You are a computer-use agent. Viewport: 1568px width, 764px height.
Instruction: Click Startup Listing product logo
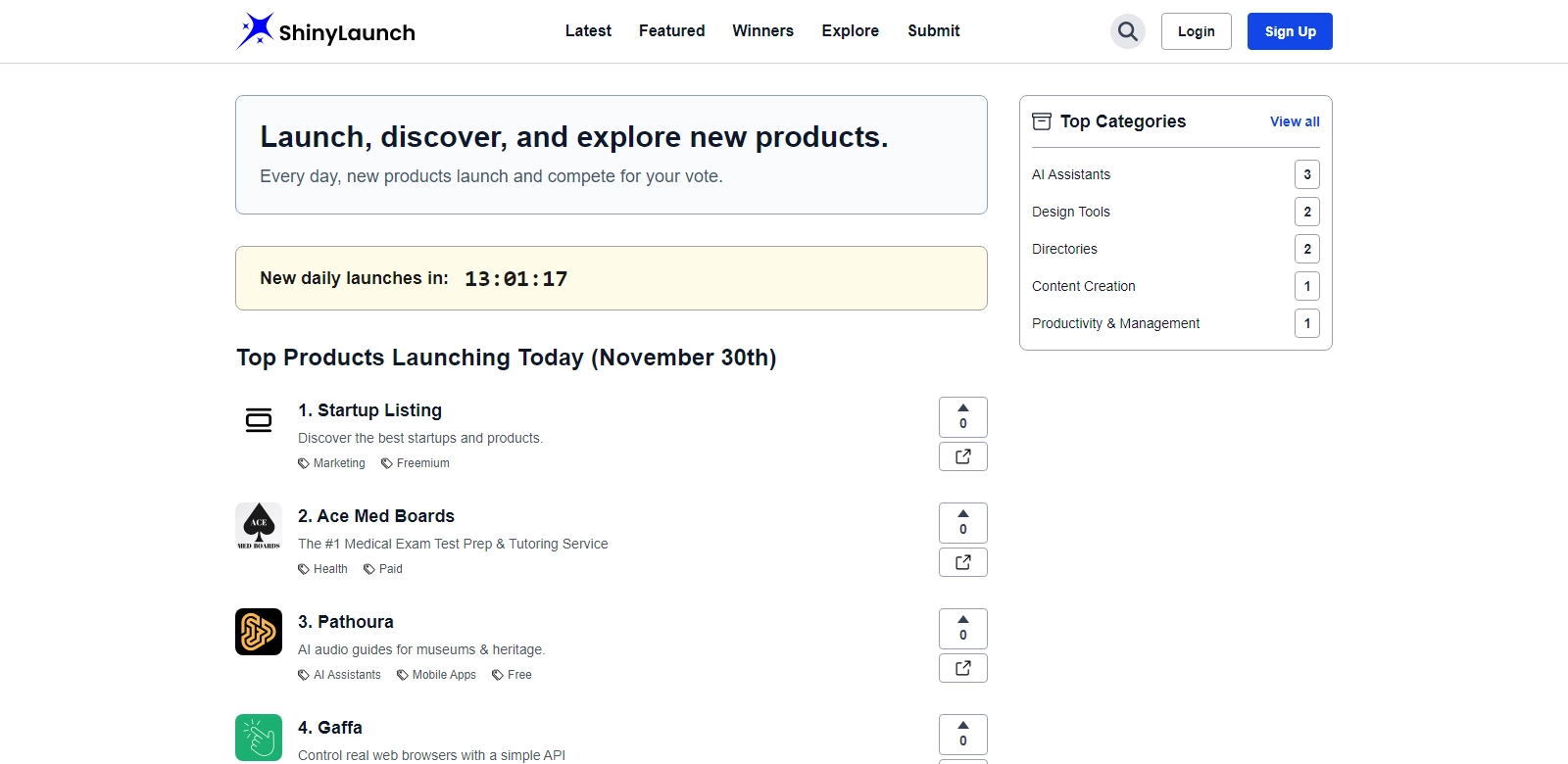pos(259,420)
